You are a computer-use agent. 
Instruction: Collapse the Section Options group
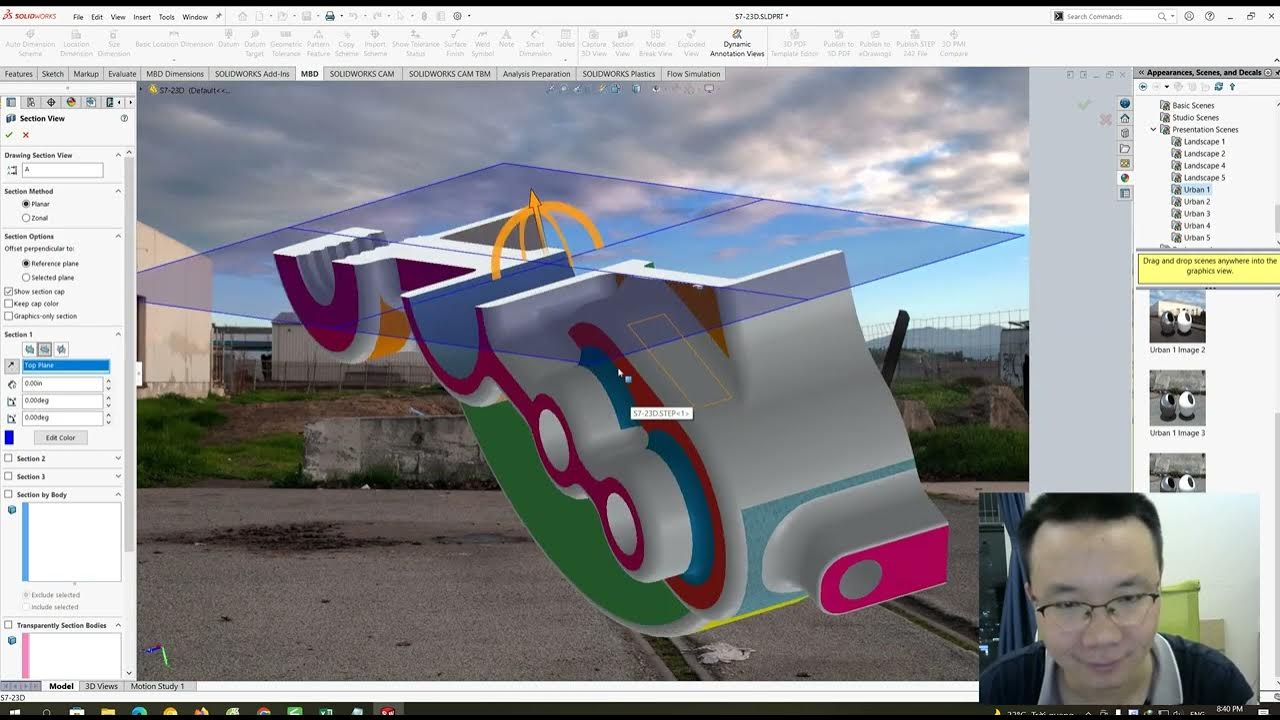coord(118,236)
